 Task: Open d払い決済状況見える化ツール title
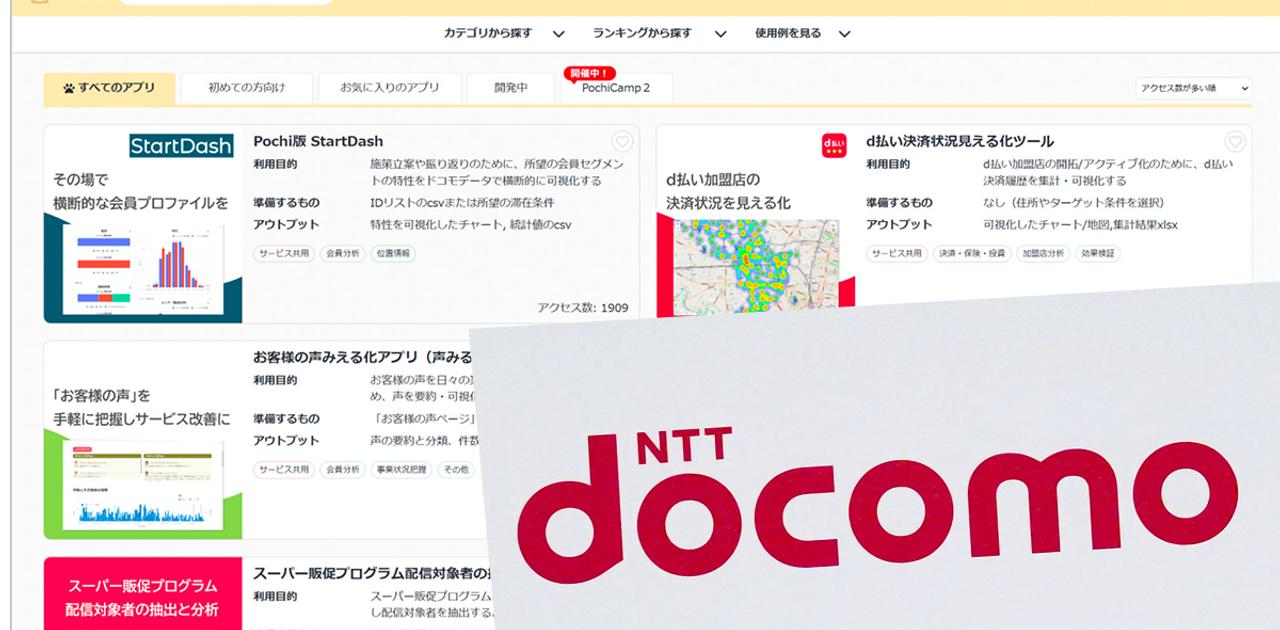960,141
